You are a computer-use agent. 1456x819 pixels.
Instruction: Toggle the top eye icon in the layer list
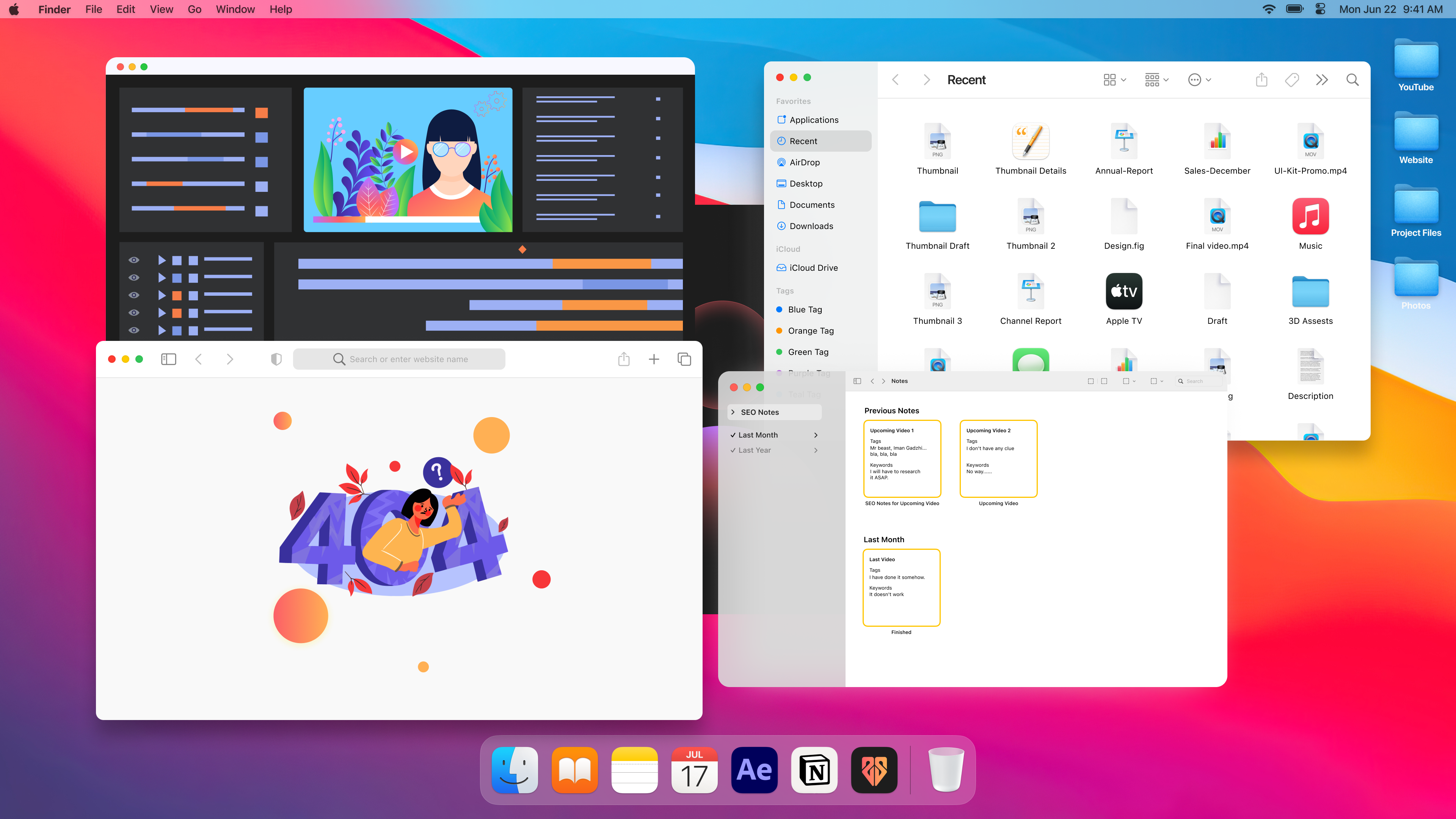[x=134, y=260]
